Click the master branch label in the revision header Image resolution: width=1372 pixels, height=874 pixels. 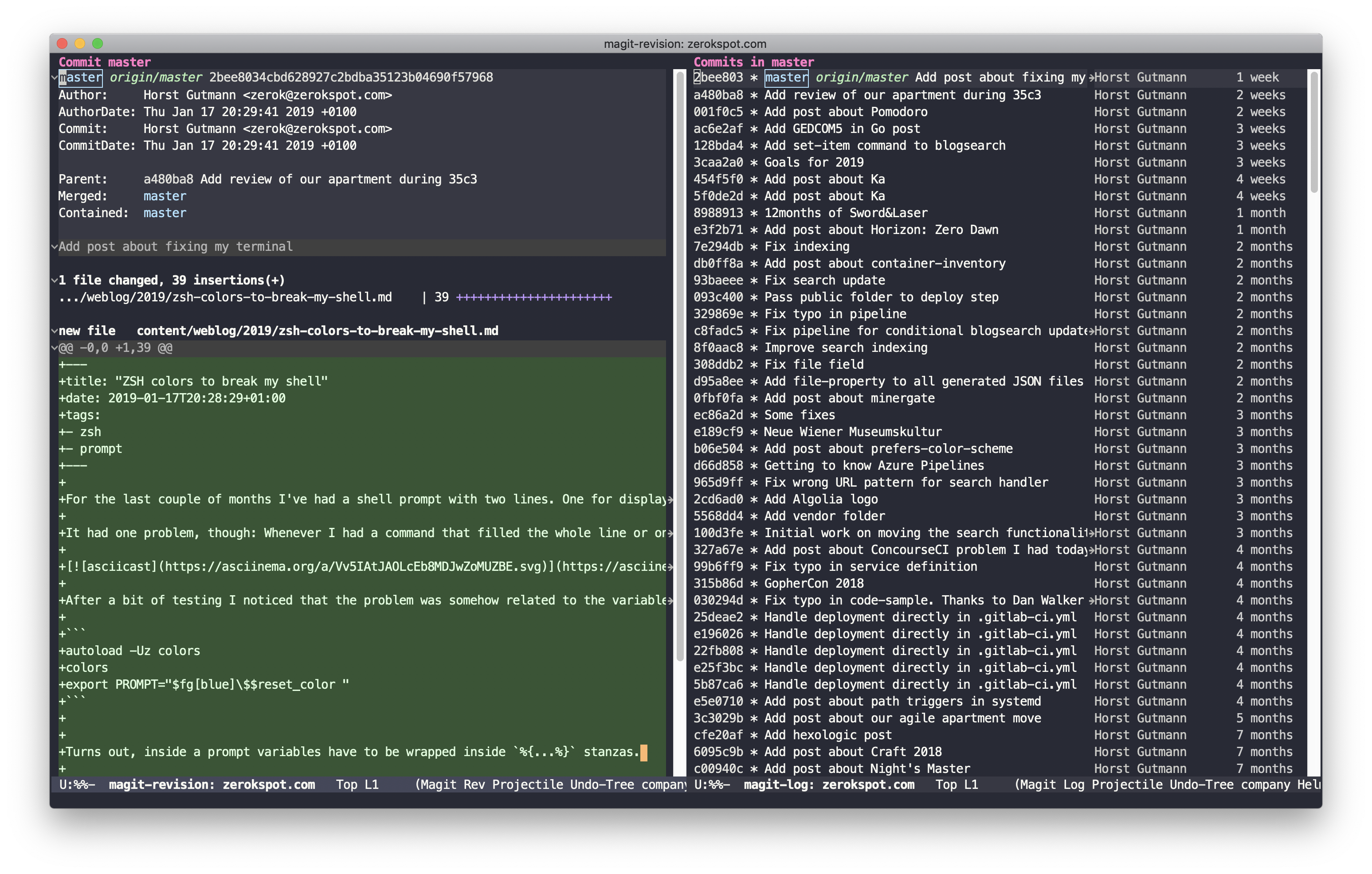80,78
